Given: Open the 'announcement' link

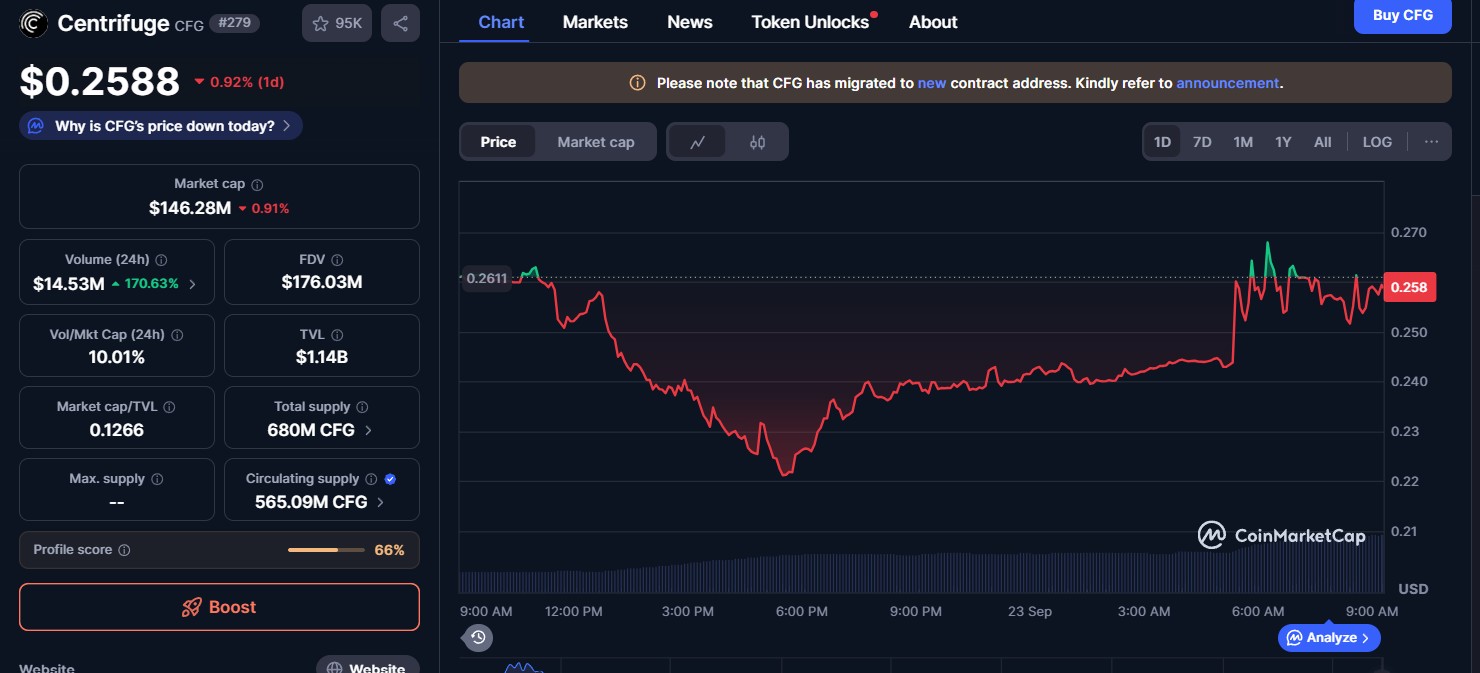Looking at the screenshot, I should 1228,83.
